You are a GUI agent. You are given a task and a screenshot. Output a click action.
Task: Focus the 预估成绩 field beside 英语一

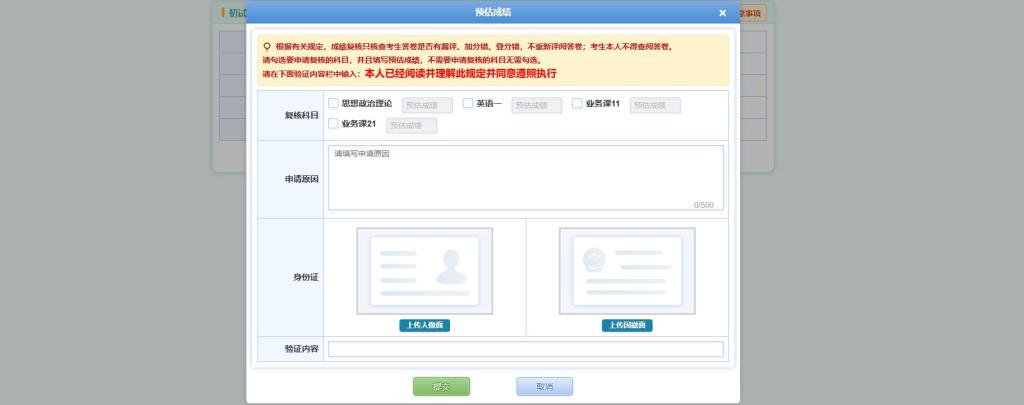(x=536, y=105)
